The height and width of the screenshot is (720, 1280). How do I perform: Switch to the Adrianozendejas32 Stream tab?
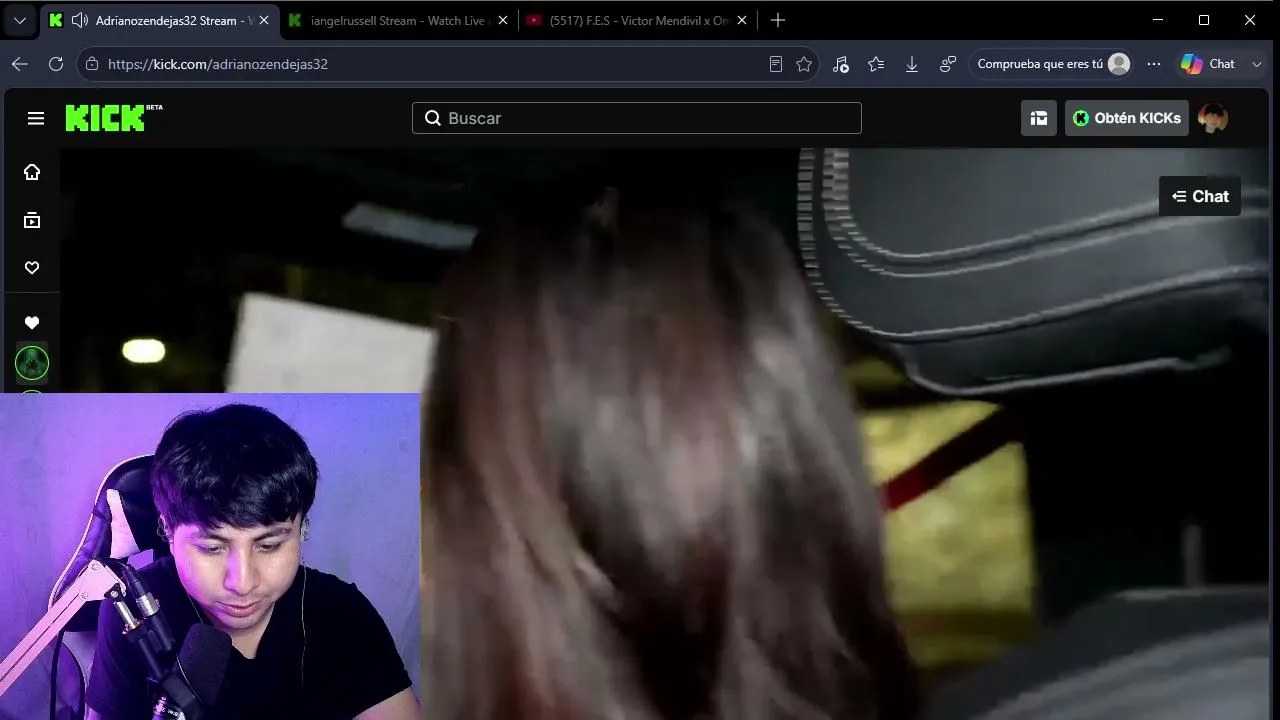click(x=160, y=20)
